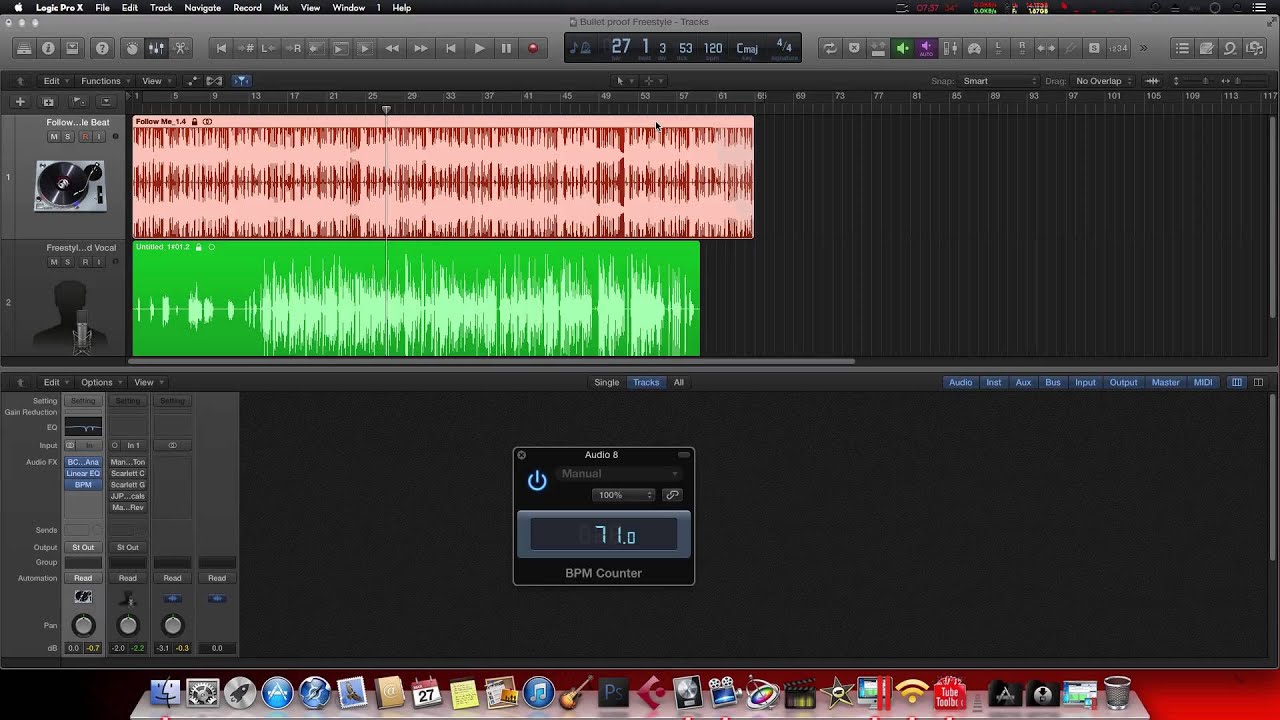Filter mixer by Master channel strips

coord(1165,382)
